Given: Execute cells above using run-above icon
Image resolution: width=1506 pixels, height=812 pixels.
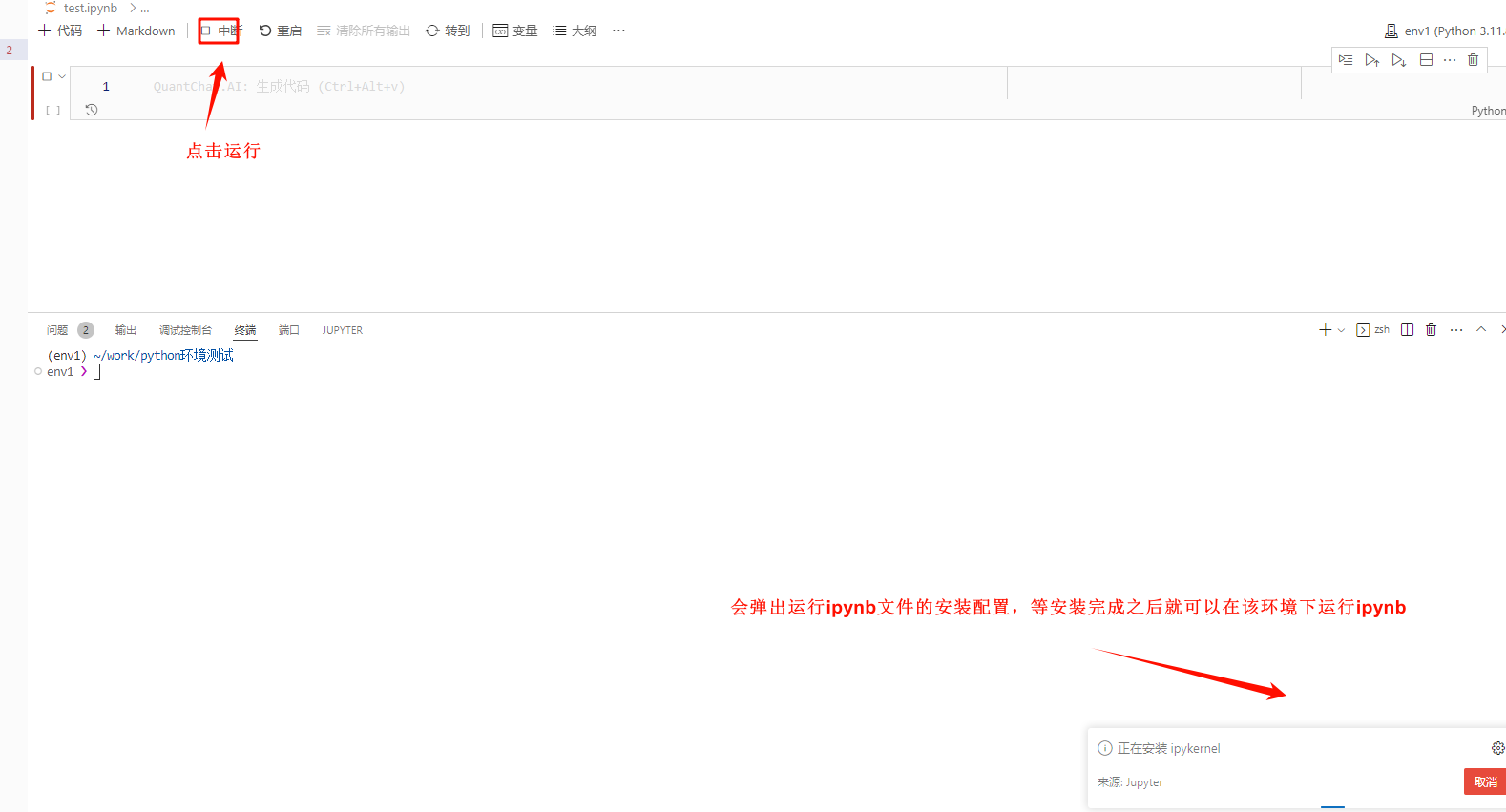Looking at the screenshot, I should tap(1371, 60).
